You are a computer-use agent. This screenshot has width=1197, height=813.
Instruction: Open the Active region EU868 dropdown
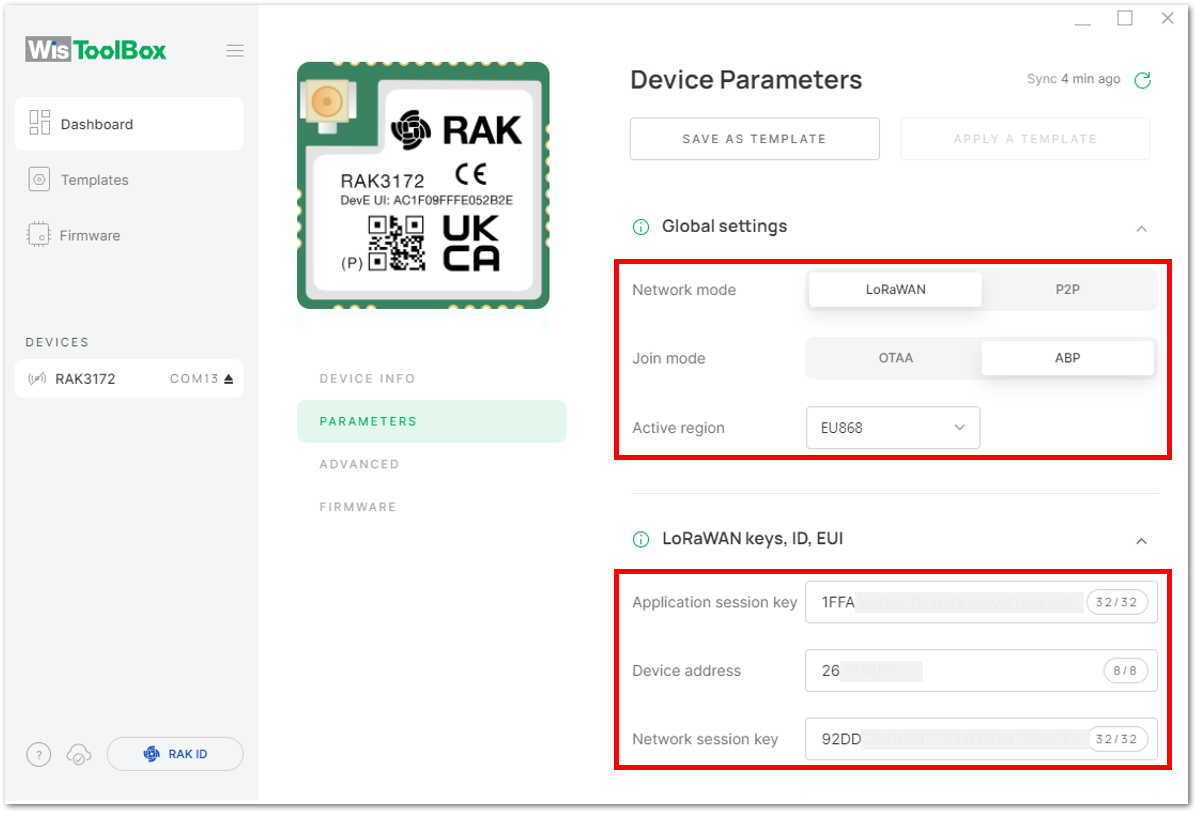click(893, 427)
